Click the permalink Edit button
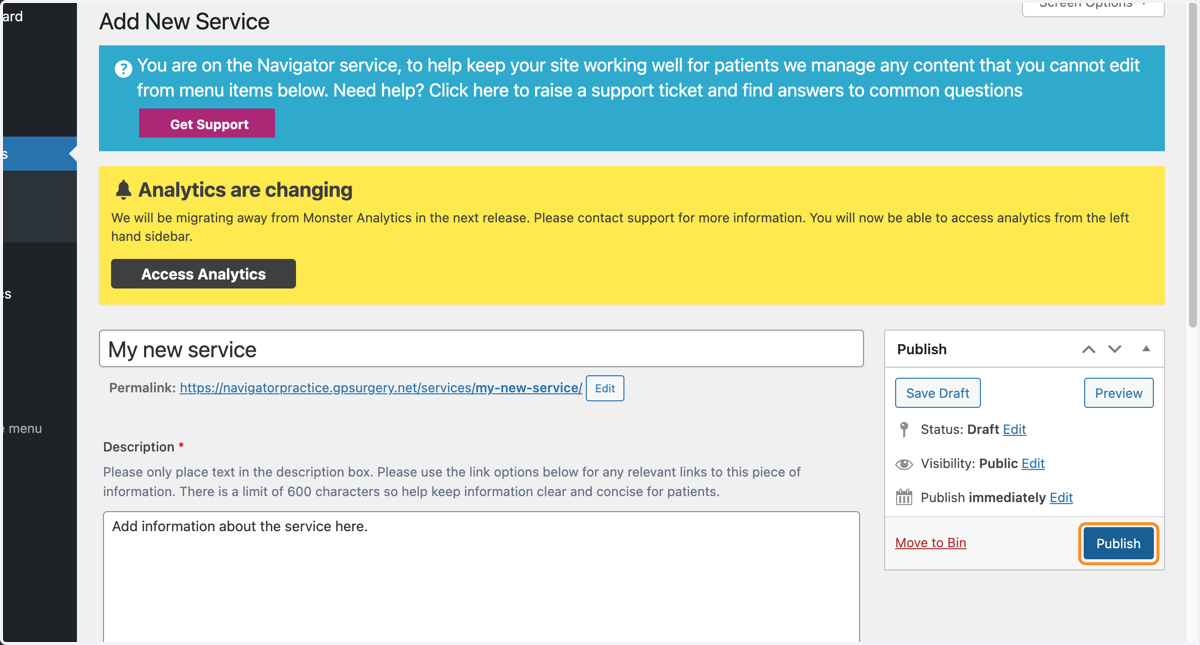Image resolution: width=1200 pixels, height=645 pixels. point(605,388)
